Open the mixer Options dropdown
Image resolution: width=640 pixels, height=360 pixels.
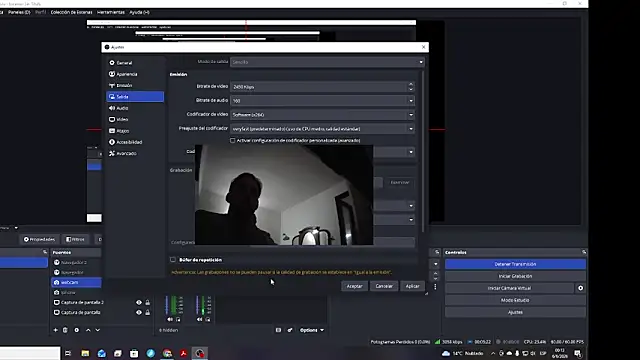312,330
